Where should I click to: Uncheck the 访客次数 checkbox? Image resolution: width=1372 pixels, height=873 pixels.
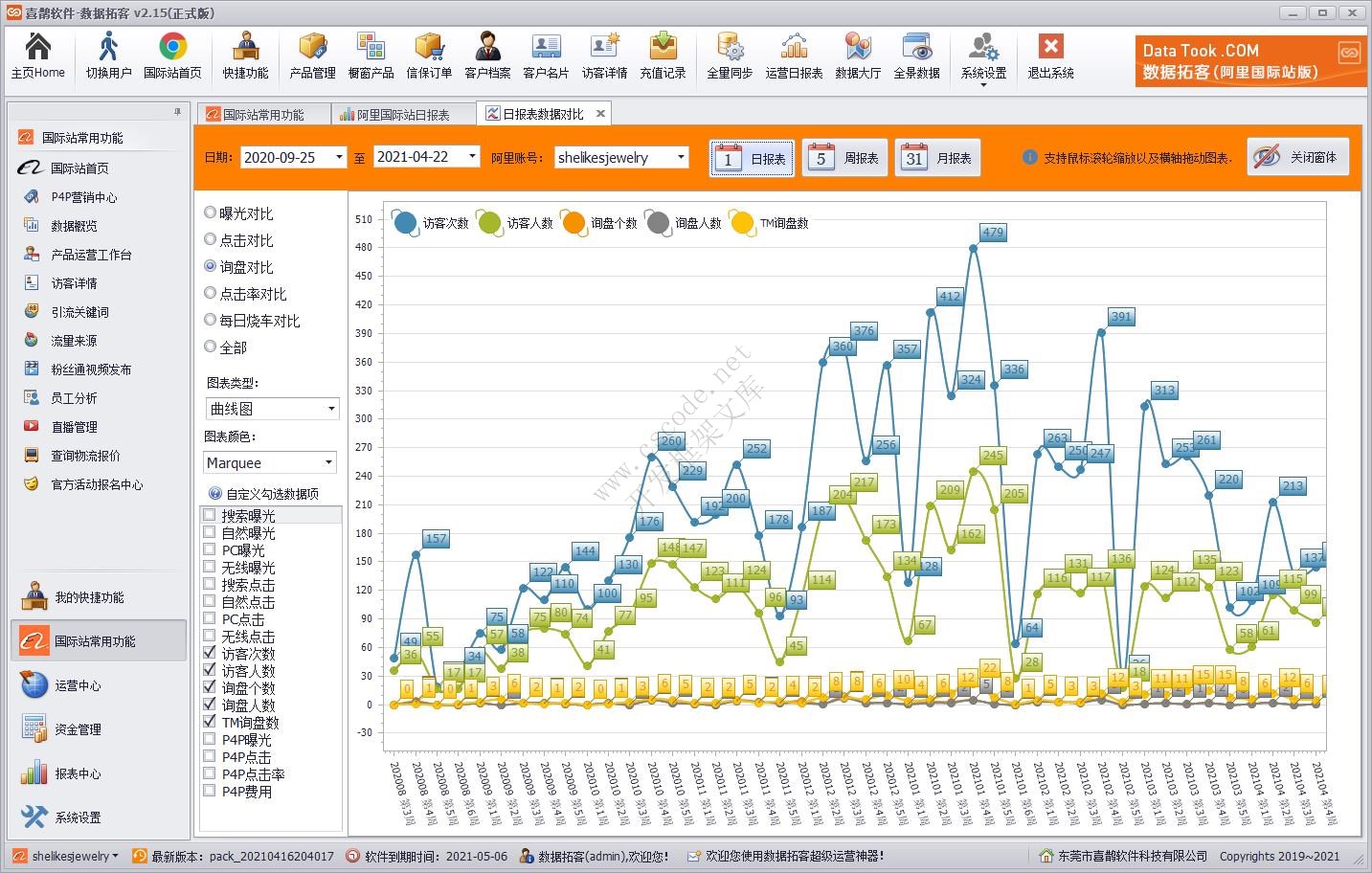(x=209, y=653)
